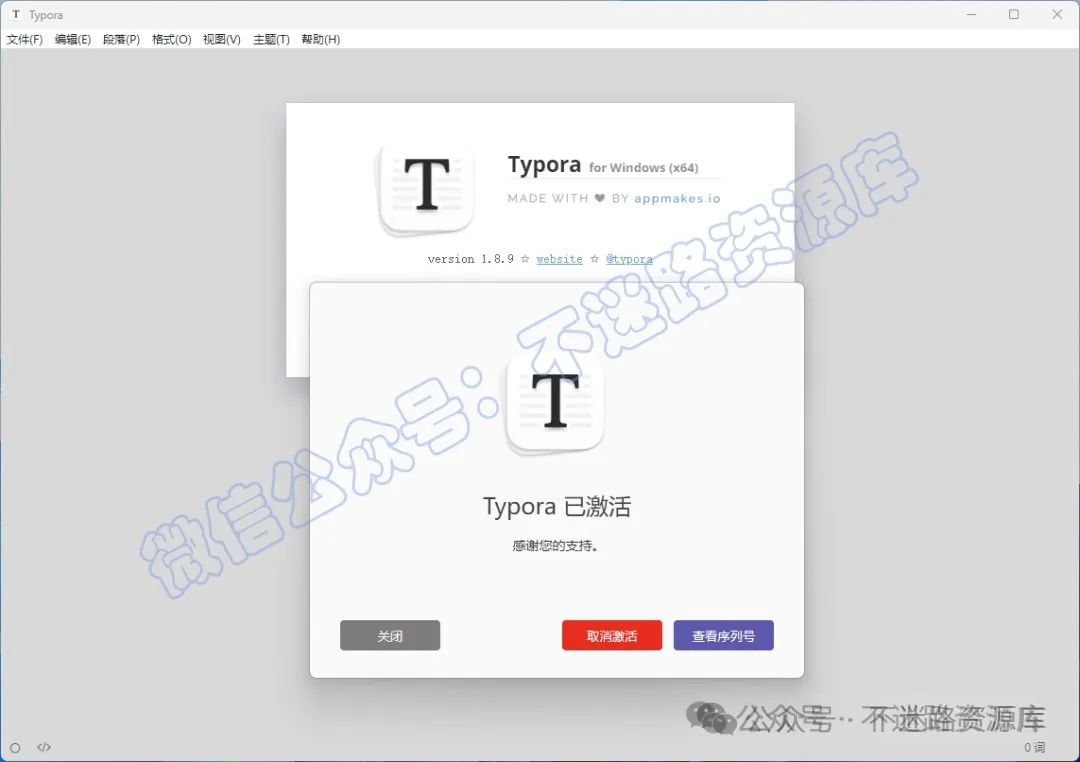The image size is (1080, 762).
Task: Open the @typora link
Action: [x=629, y=259]
